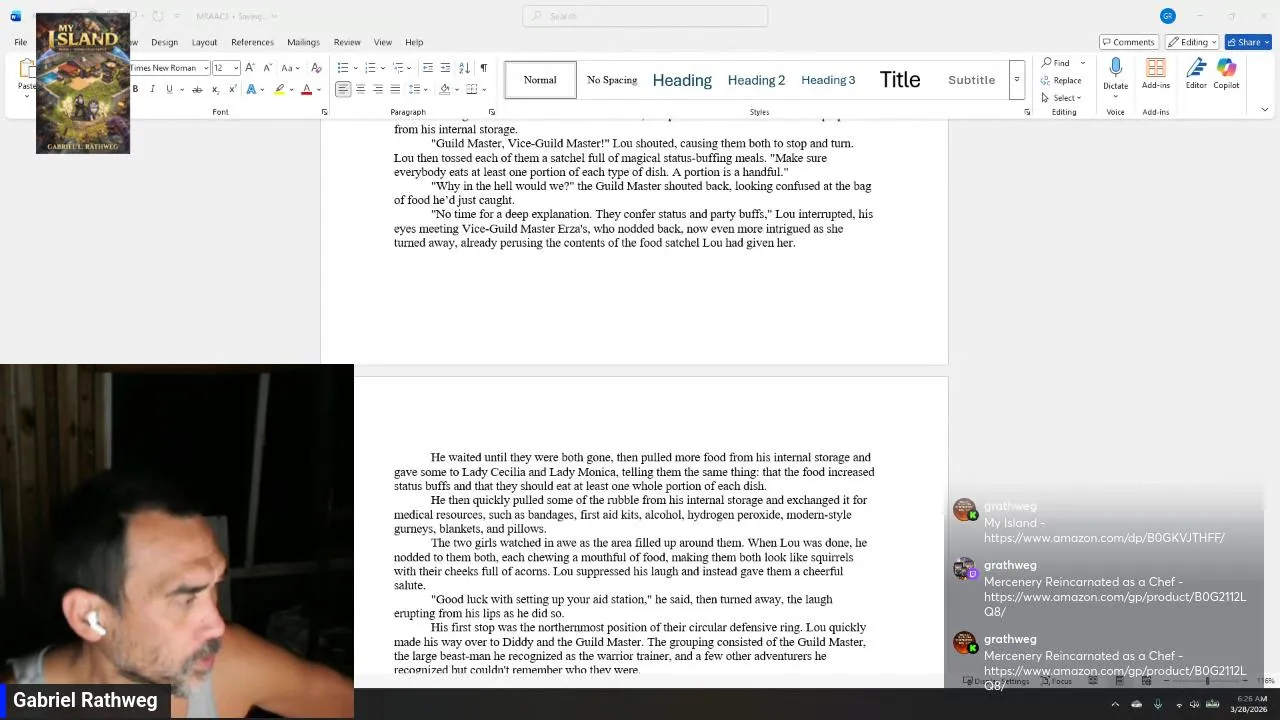The height and width of the screenshot is (720, 1280).
Task: Apply numbered list icon
Action: coord(370,68)
